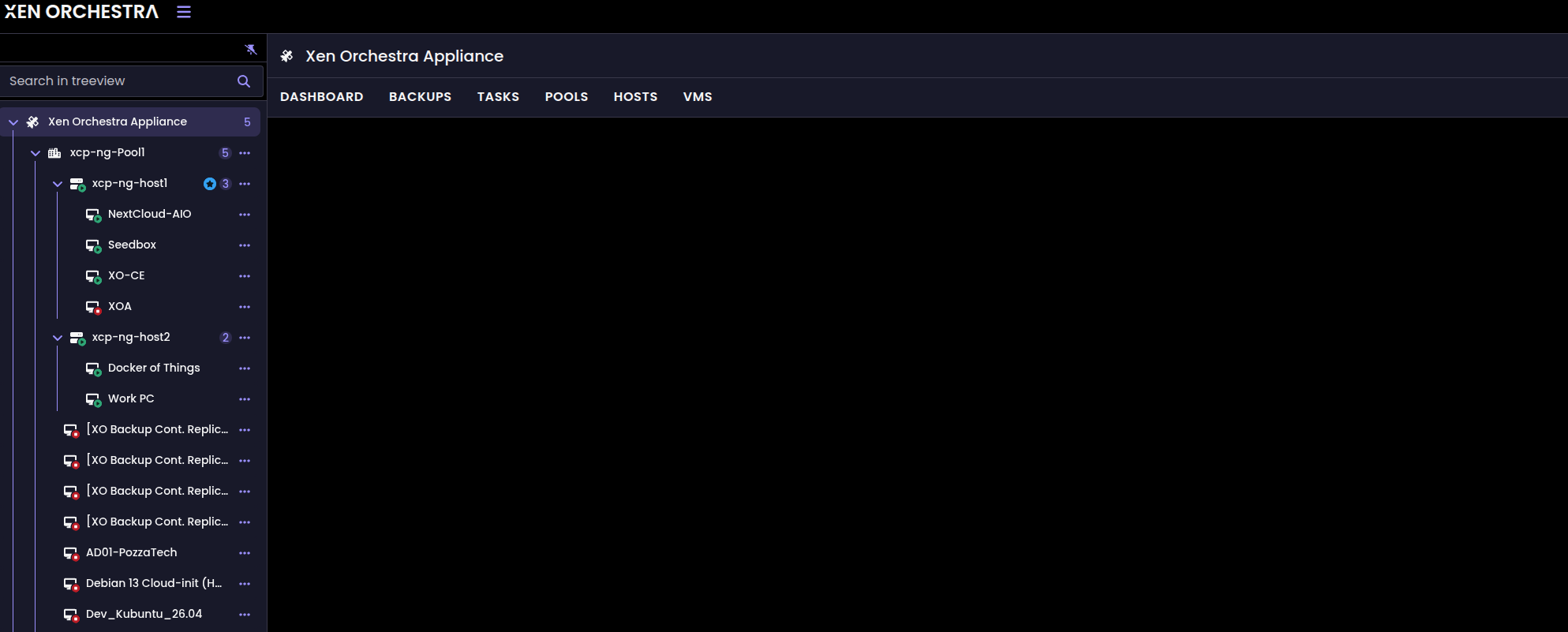Select xcp-ng-Pool1 in the tree
This screenshot has height=632, width=1568.
(107, 152)
